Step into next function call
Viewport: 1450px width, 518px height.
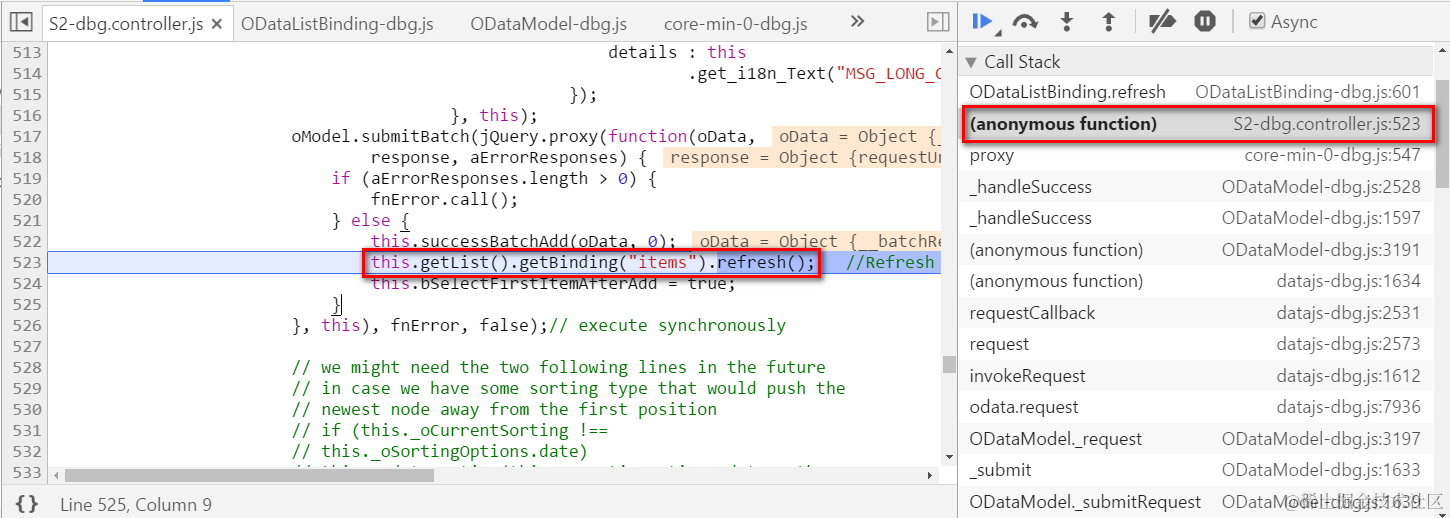1067,21
